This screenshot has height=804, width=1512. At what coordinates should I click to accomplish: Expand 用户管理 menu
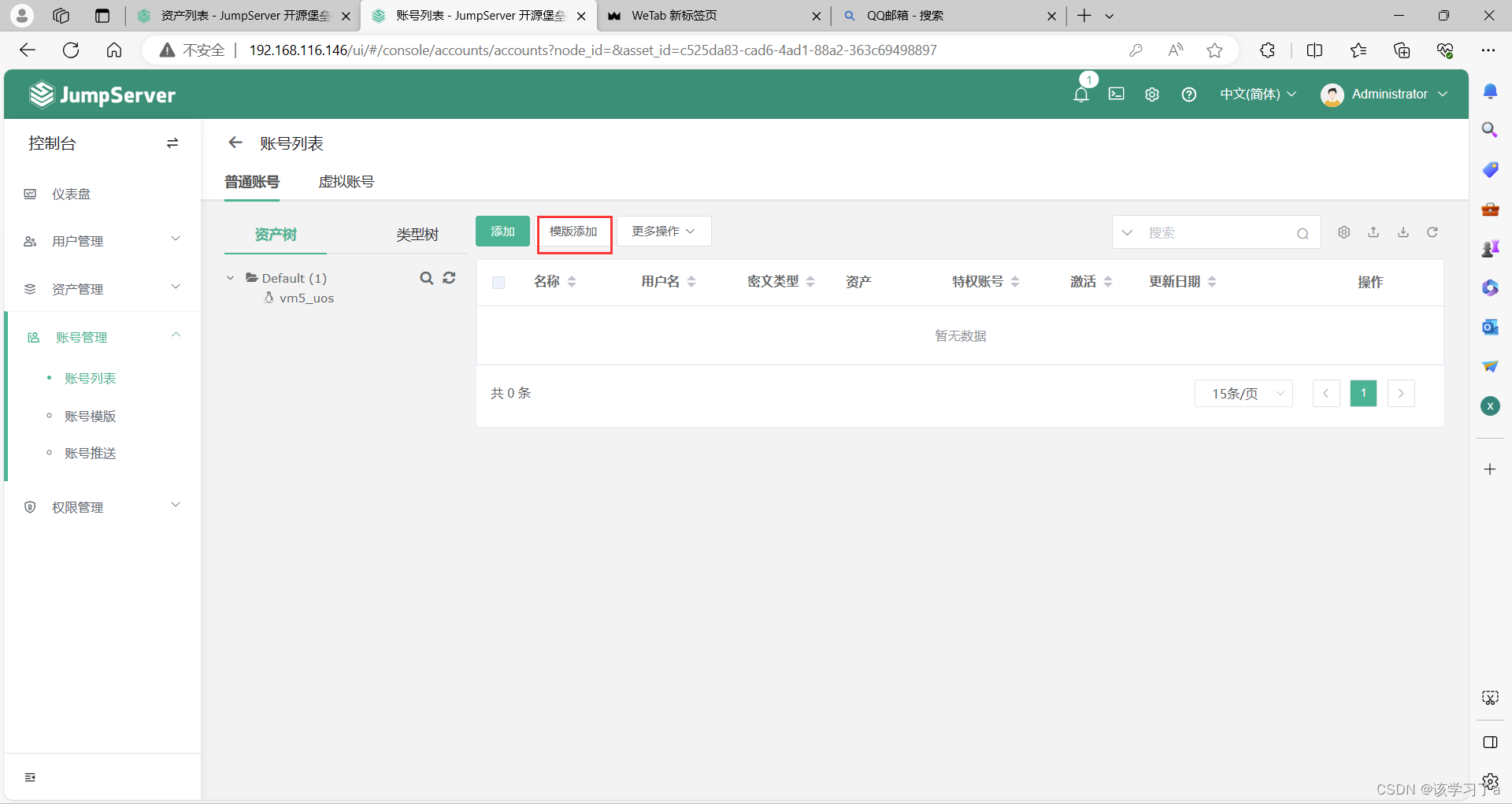pyautogui.click(x=102, y=241)
